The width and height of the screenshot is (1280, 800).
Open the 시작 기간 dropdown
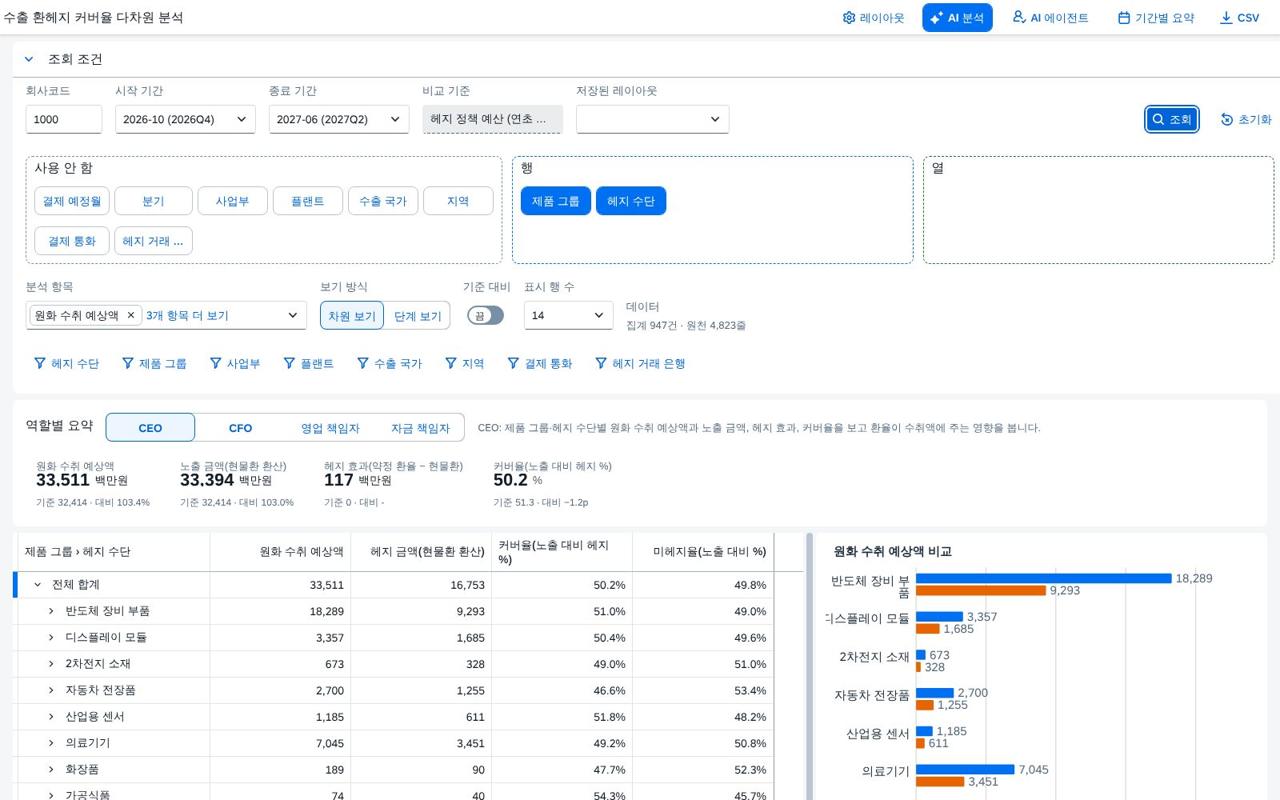tap(185, 119)
